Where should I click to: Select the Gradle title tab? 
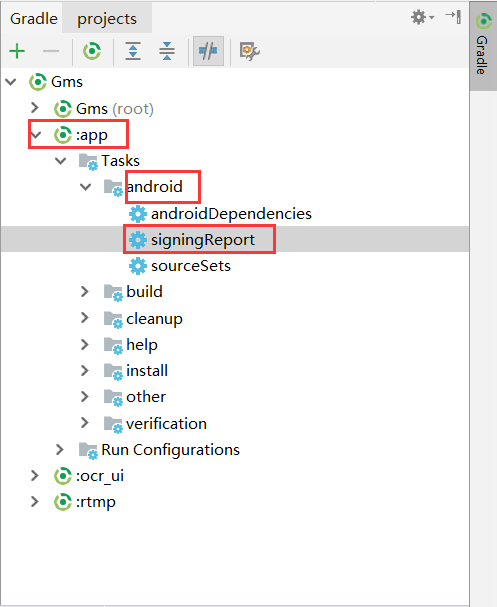point(34,19)
